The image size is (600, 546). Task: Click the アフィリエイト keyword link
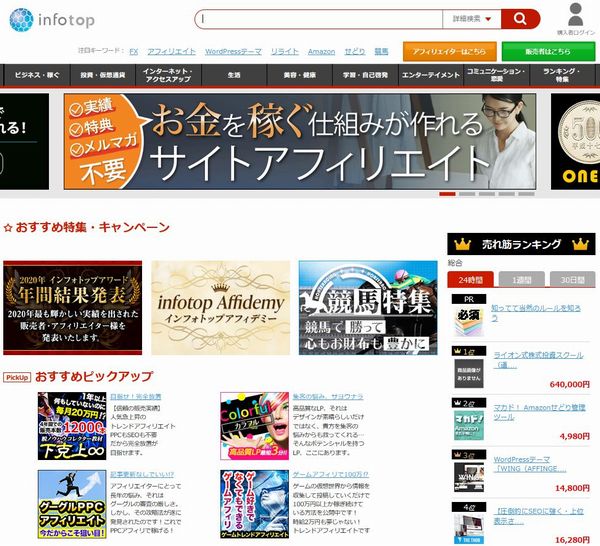171,51
